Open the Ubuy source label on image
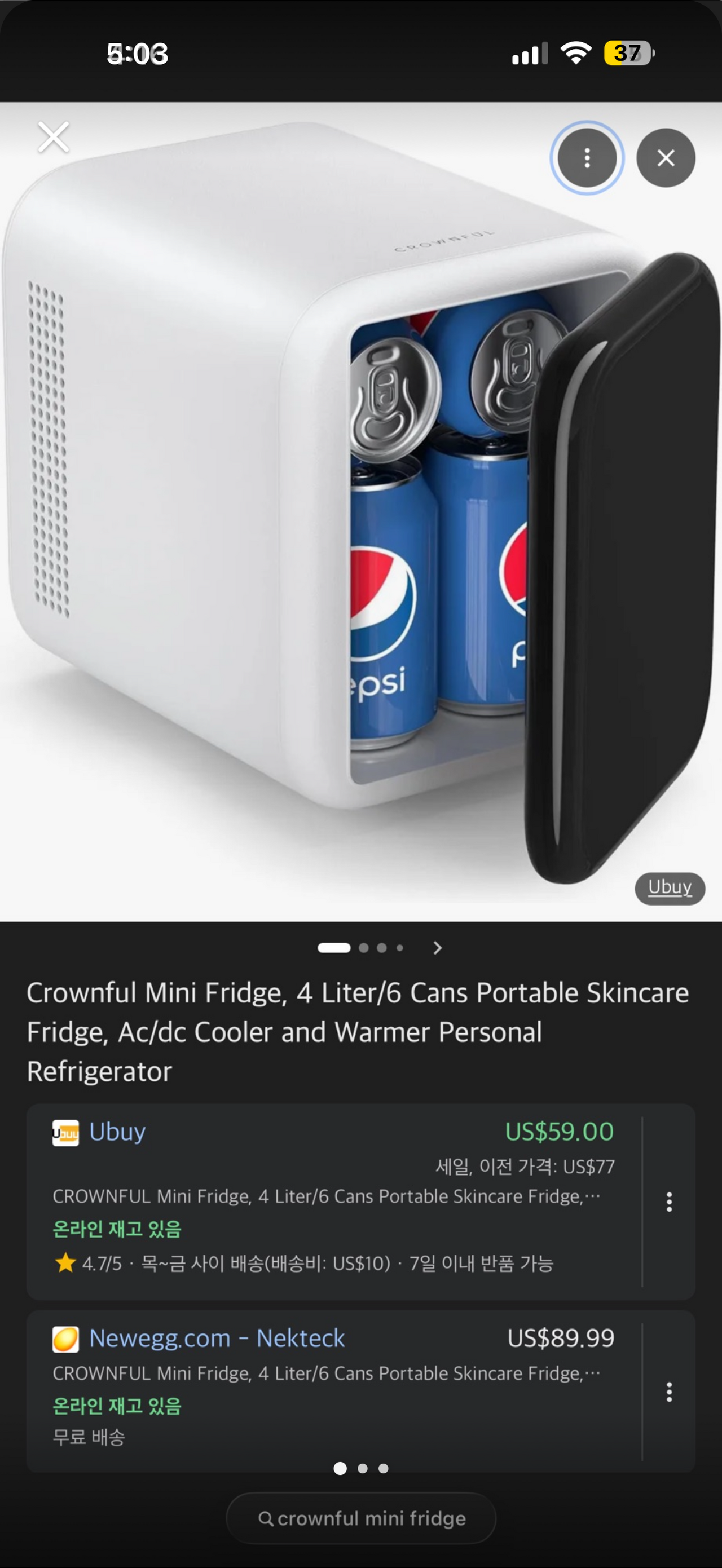This screenshot has height=1568, width=722. [670, 887]
